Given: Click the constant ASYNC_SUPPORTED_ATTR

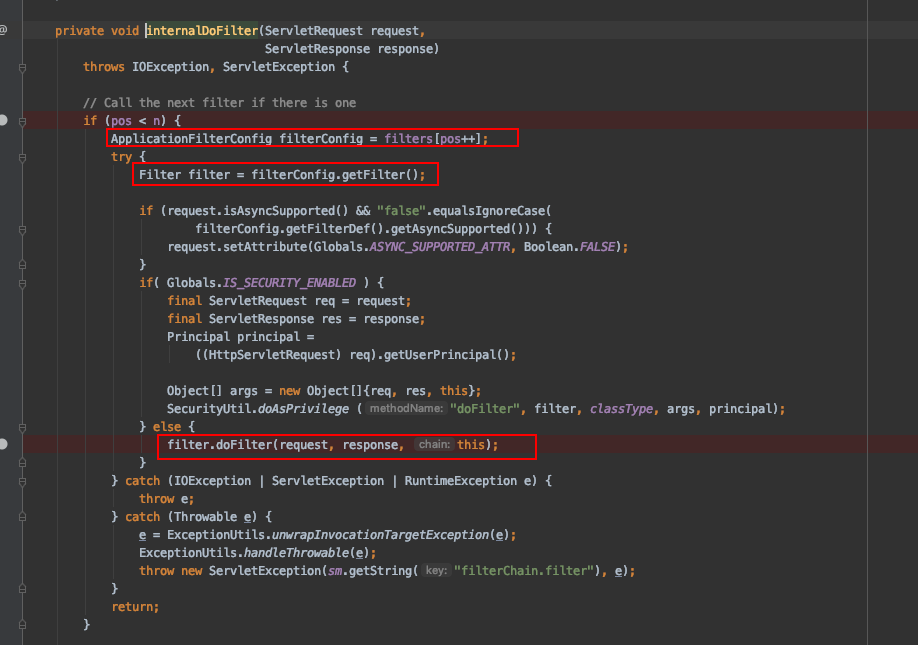Looking at the screenshot, I should point(440,247).
